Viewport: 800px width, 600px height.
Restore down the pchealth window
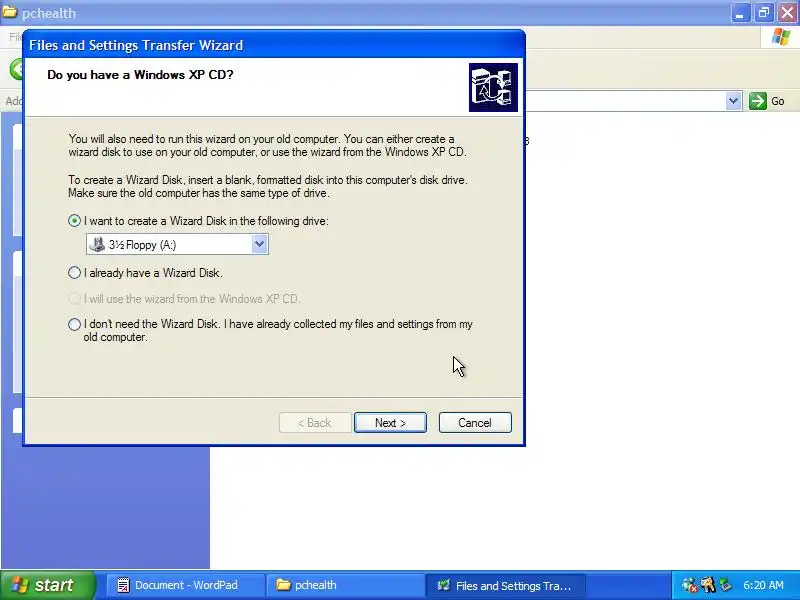(764, 13)
